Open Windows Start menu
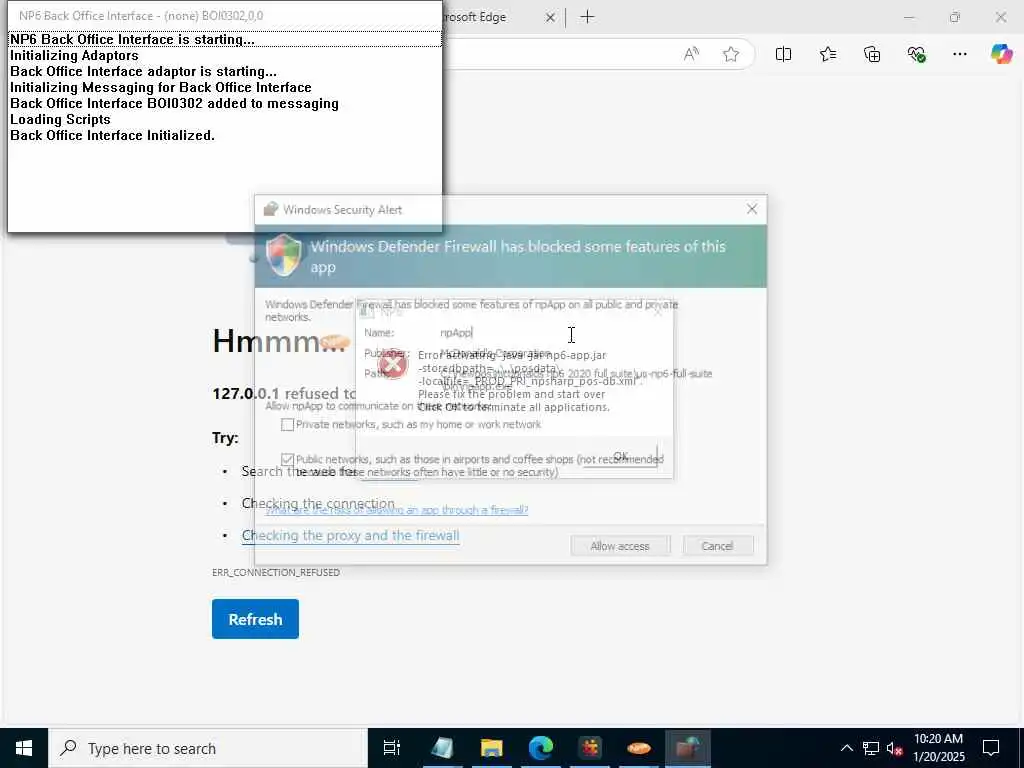Image resolution: width=1024 pixels, height=768 pixels. 24,748
